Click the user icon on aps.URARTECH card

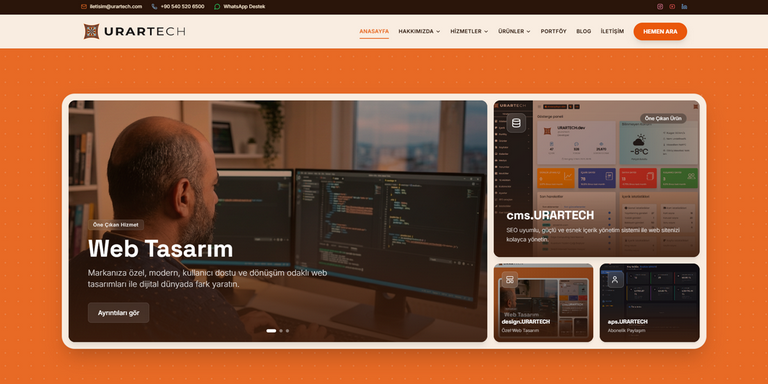615,280
